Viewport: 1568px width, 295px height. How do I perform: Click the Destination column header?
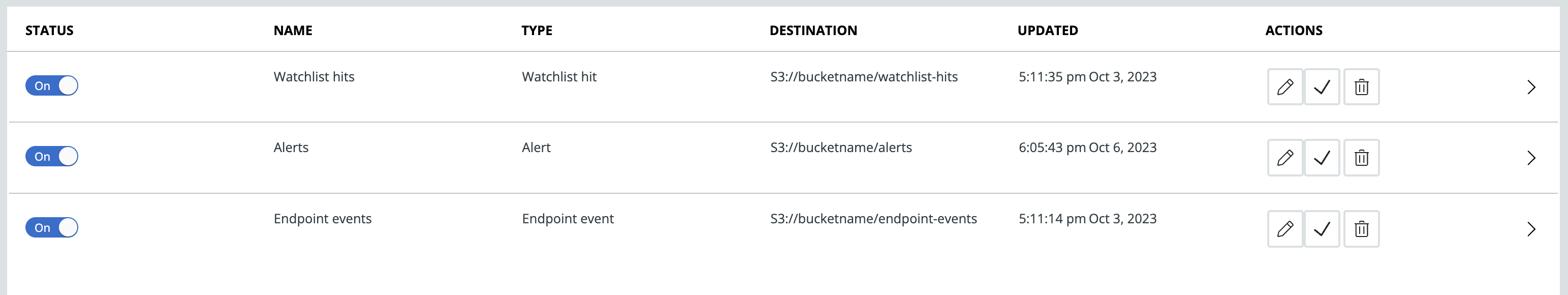[x=812, y=31]
